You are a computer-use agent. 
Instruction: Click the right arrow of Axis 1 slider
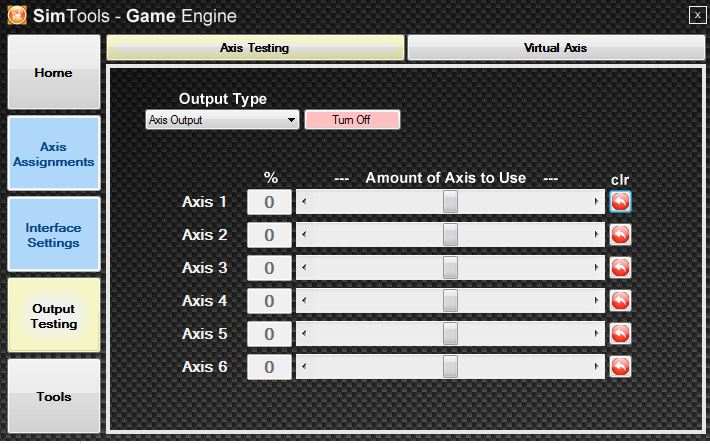(x=596, y=201)
